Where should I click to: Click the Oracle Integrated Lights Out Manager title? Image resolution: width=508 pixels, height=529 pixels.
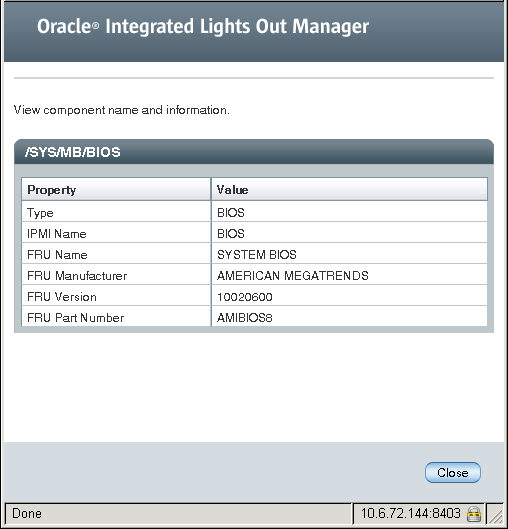click(x=203, y=26)
